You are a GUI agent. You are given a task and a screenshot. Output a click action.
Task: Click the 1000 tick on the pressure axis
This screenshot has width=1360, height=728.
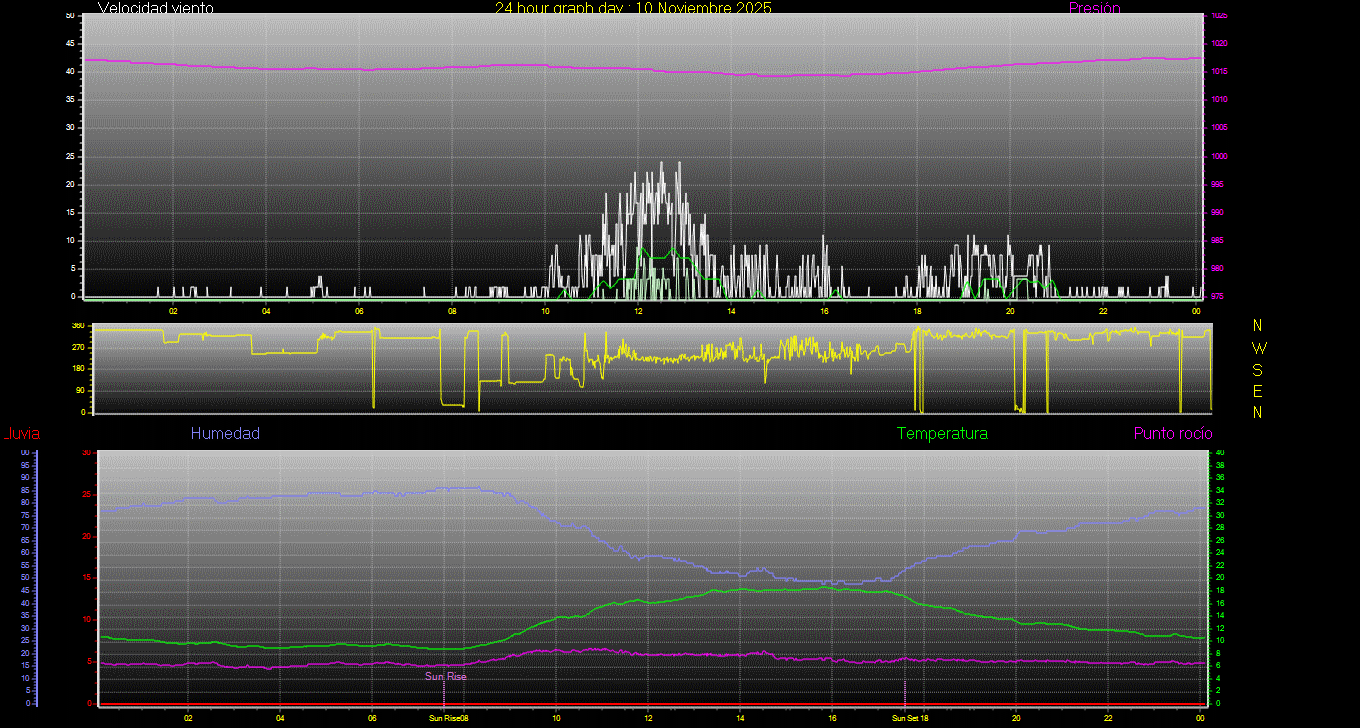pyautogui.click(x=1219, y=157)
